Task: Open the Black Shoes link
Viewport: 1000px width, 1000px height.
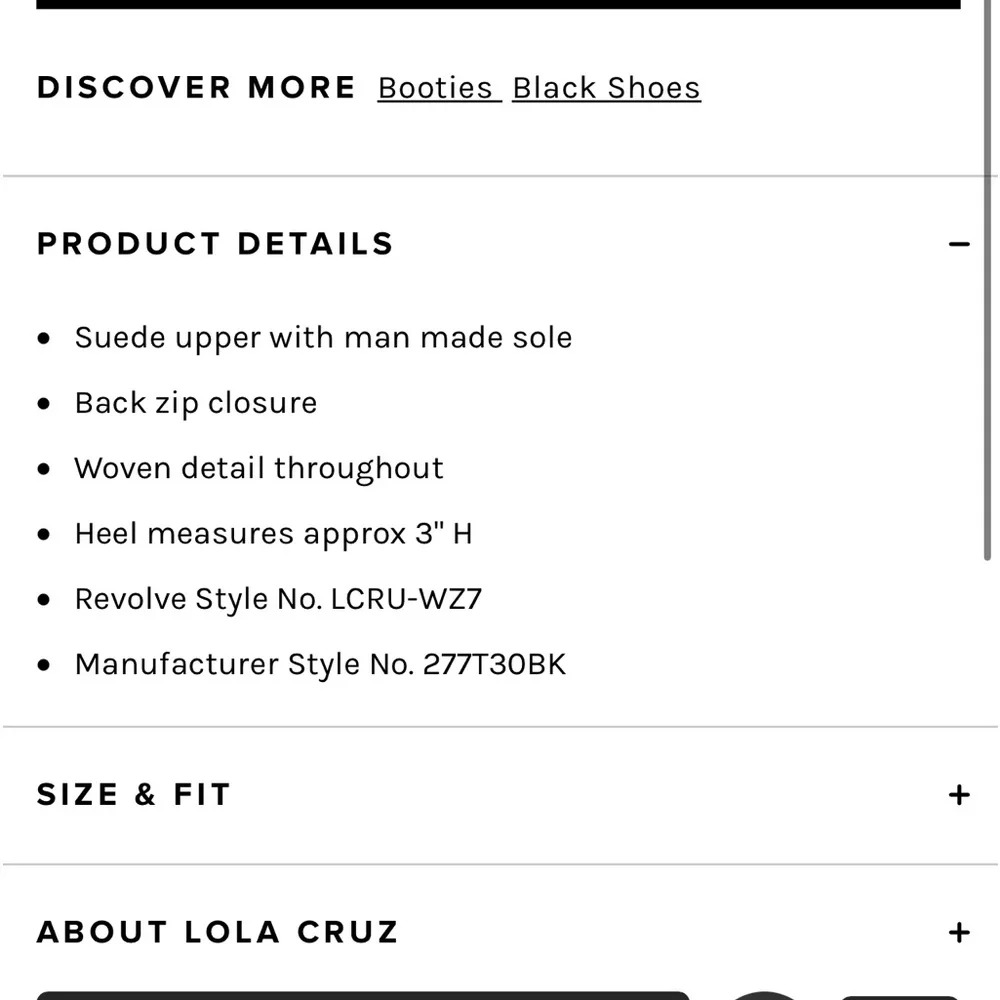Action: point(606,88)
